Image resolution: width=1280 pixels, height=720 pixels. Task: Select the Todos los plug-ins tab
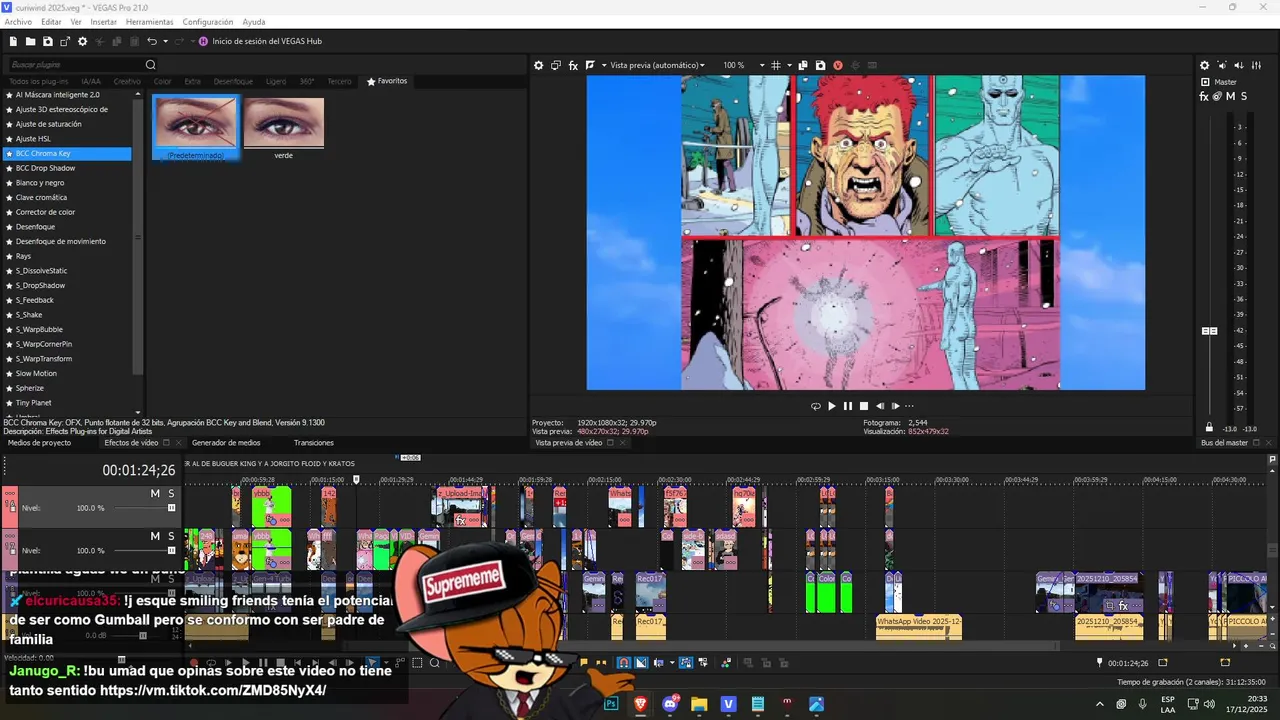(39, 81)
